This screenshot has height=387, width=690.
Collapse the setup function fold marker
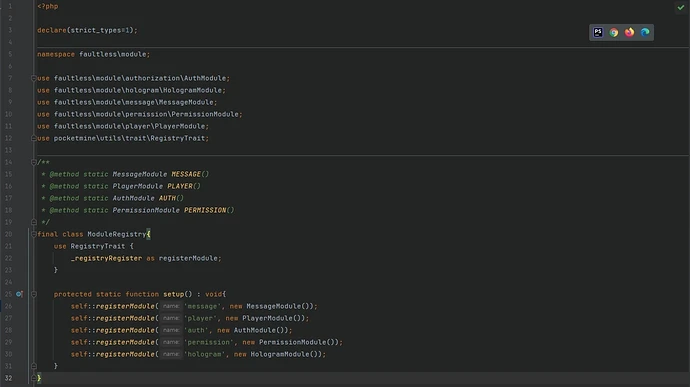click(34, 294)
